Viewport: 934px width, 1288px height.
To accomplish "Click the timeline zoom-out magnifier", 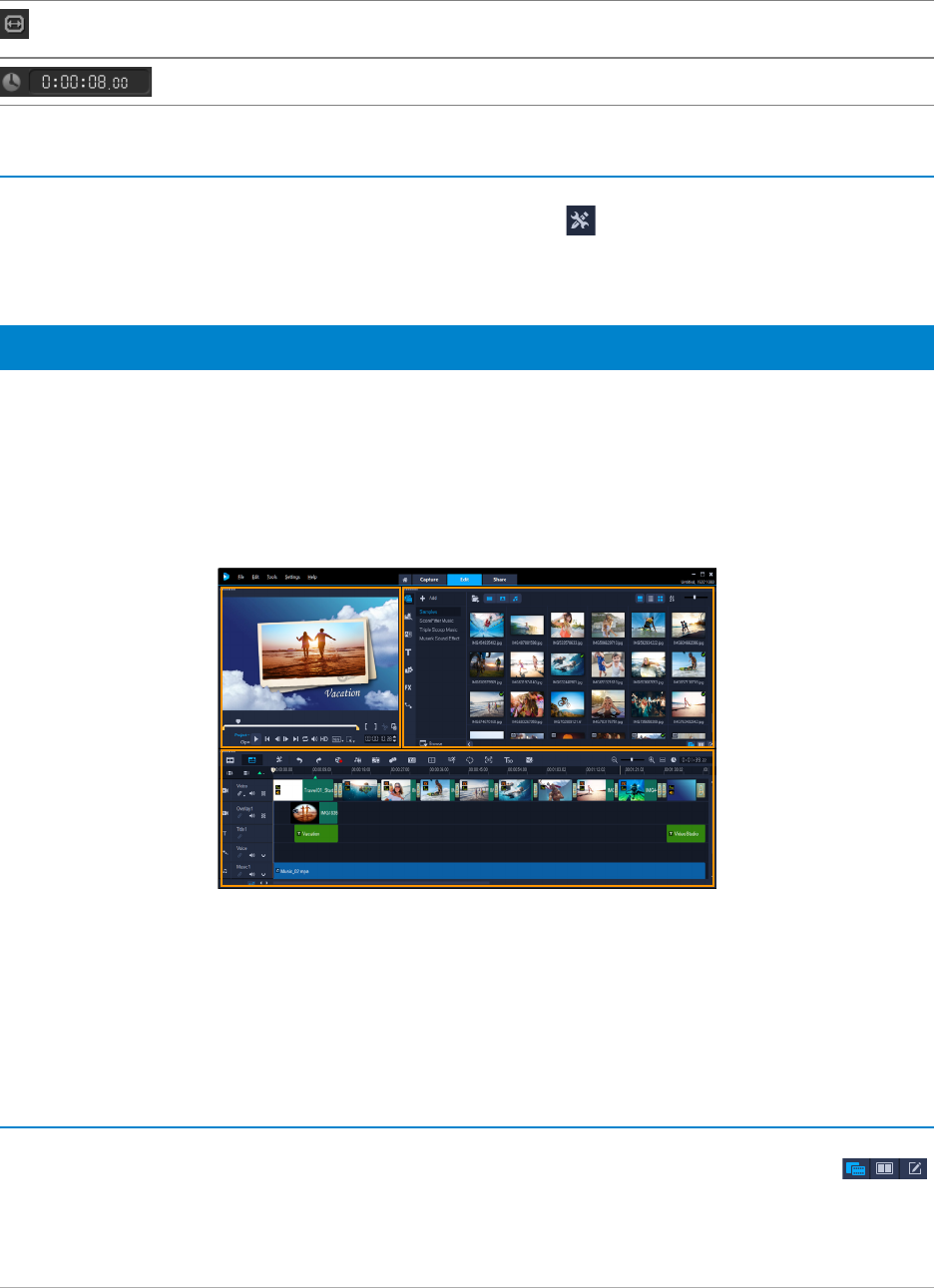I will pyautogui.click(x=614, y=759).
